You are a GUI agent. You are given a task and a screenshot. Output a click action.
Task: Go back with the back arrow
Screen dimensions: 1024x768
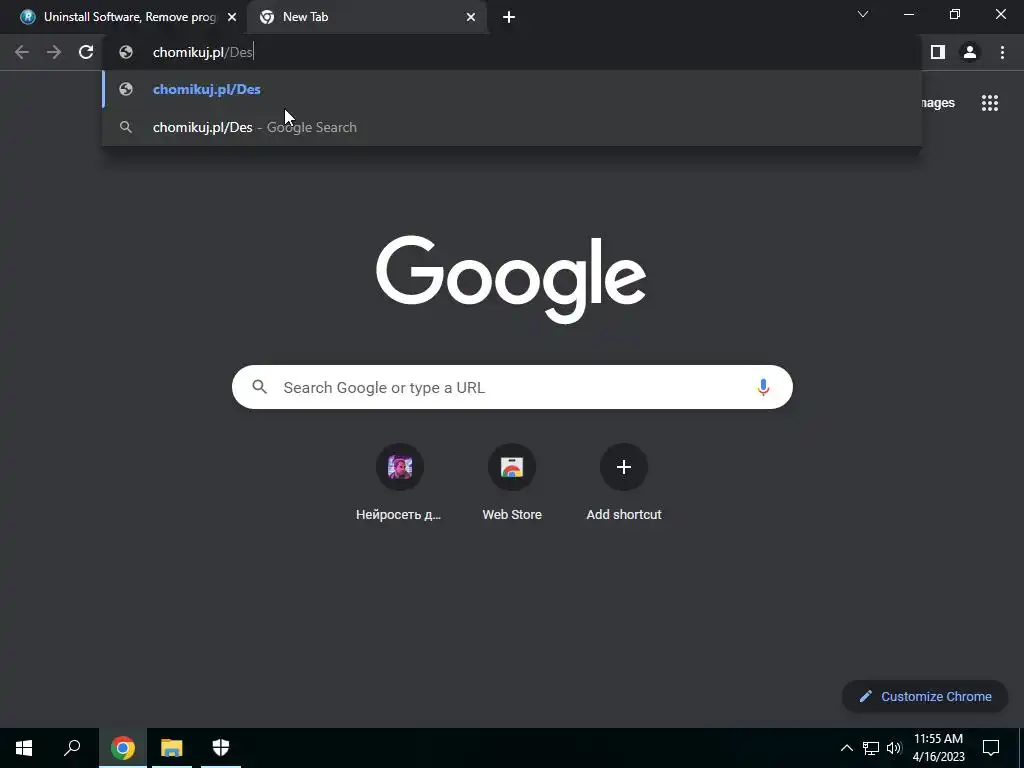[x=22, y=52]
